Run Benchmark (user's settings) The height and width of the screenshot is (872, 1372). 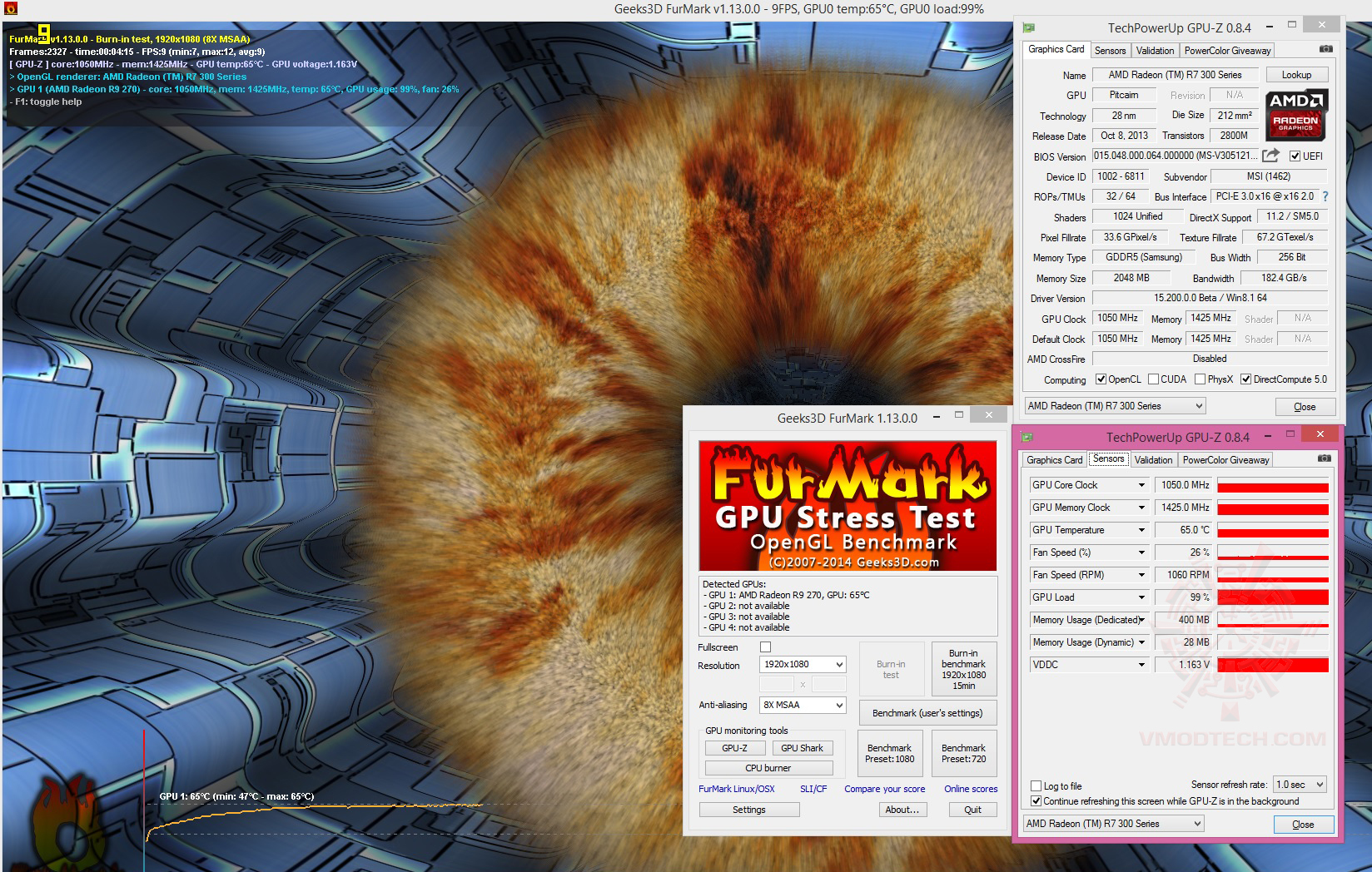point(927,713)
